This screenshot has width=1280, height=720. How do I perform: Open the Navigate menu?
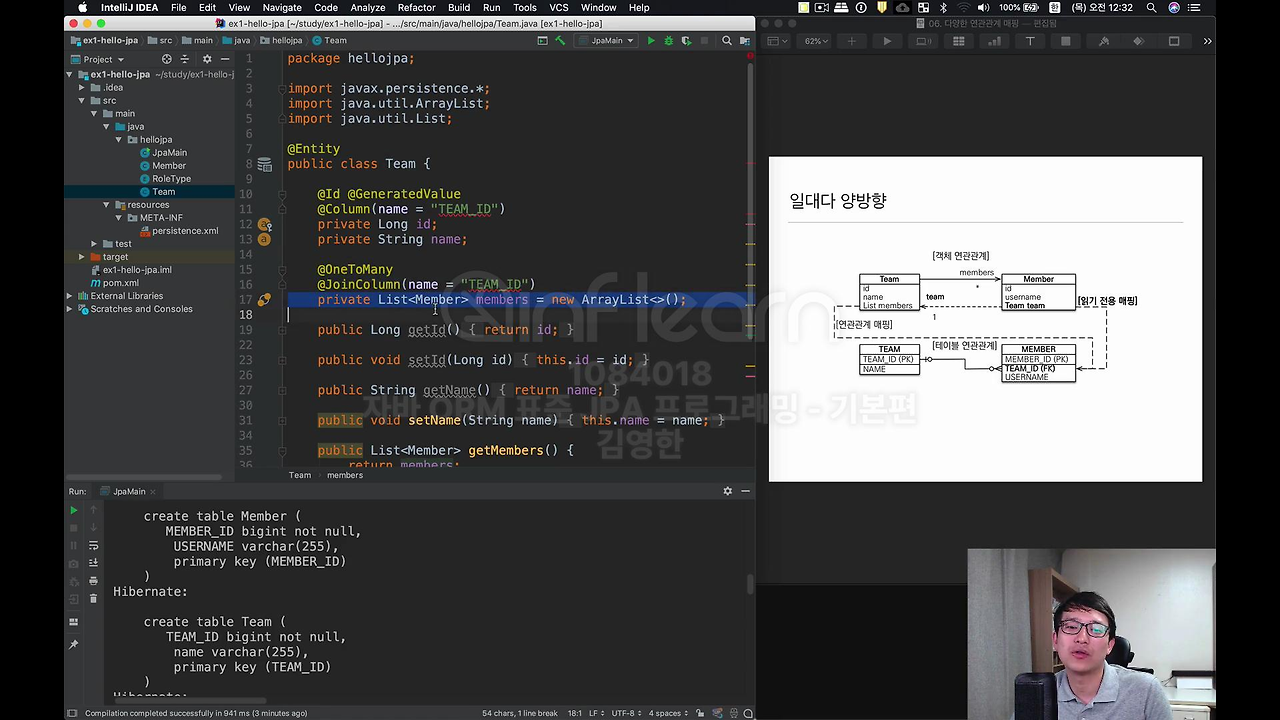pos(282,7)
